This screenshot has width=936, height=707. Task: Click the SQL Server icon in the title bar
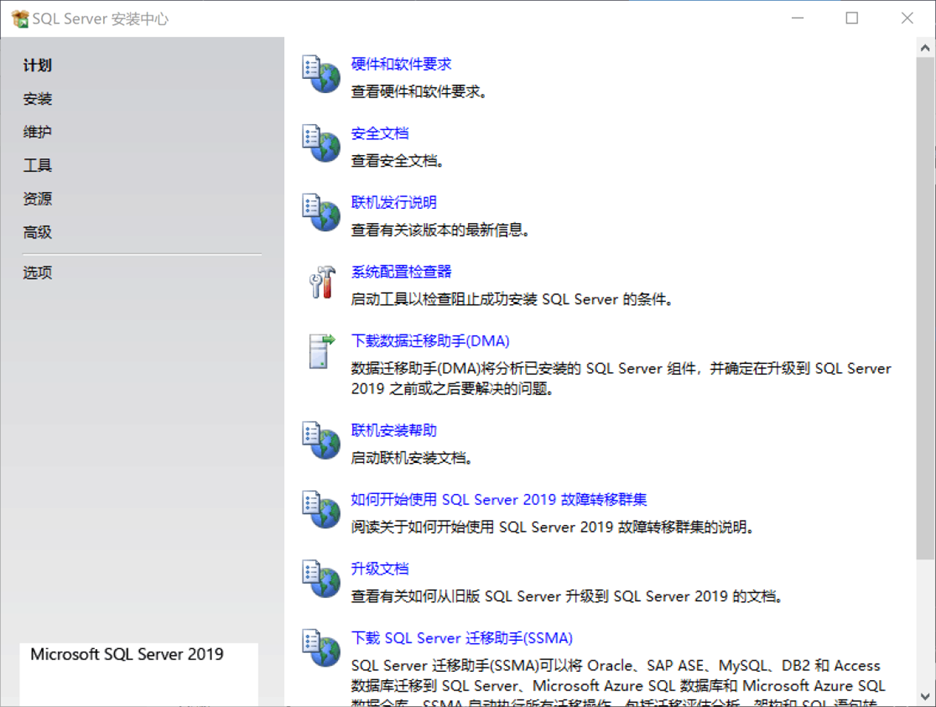point(22,17)
